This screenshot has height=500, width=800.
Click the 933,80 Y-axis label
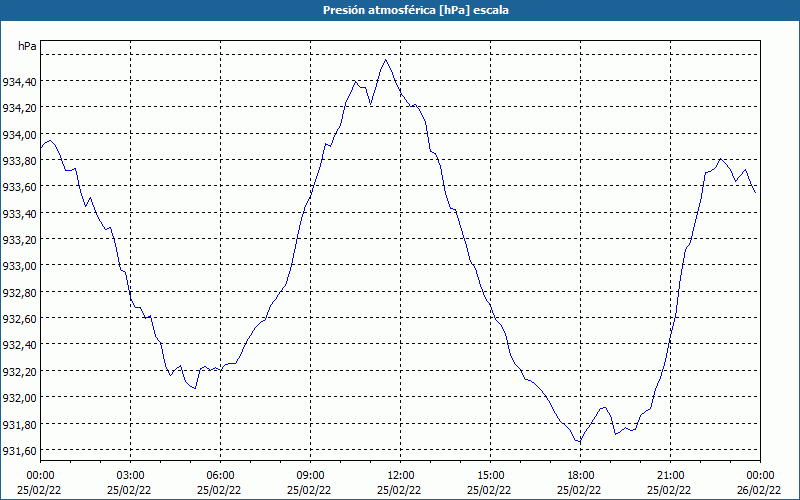[19, 160]
